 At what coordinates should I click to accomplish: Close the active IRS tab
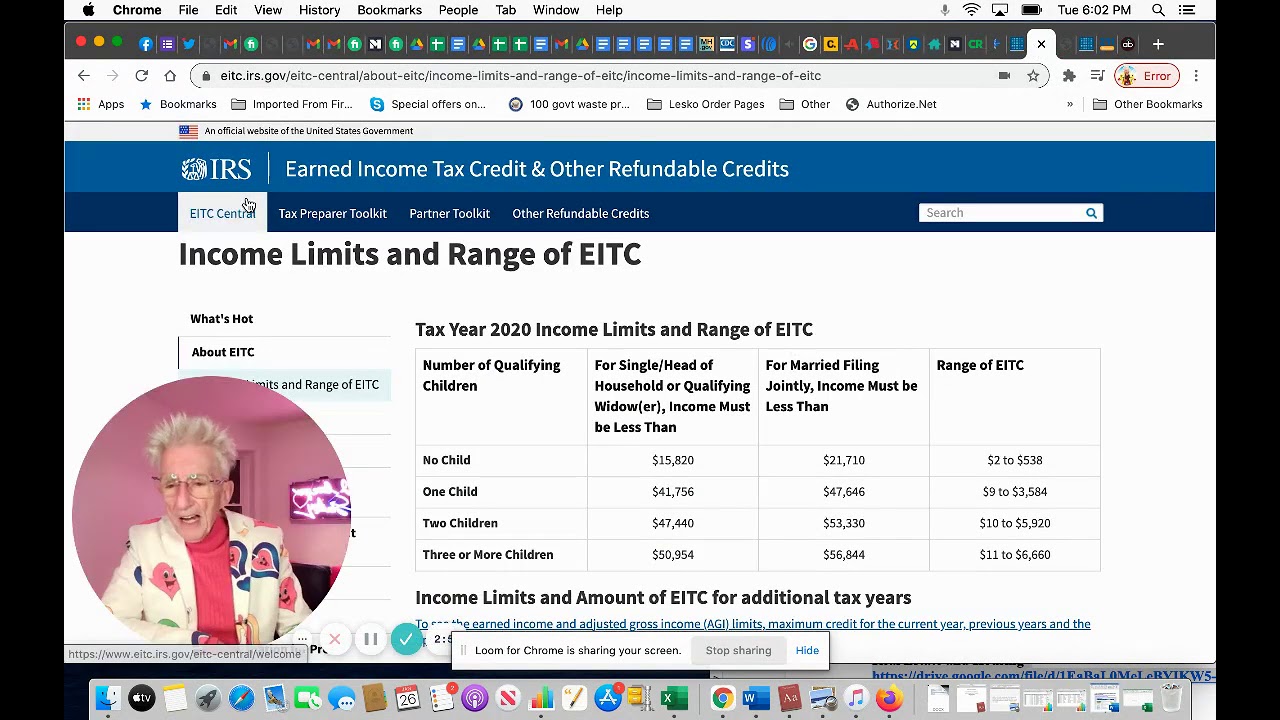pyautogui.click(x=1041, y=44)
